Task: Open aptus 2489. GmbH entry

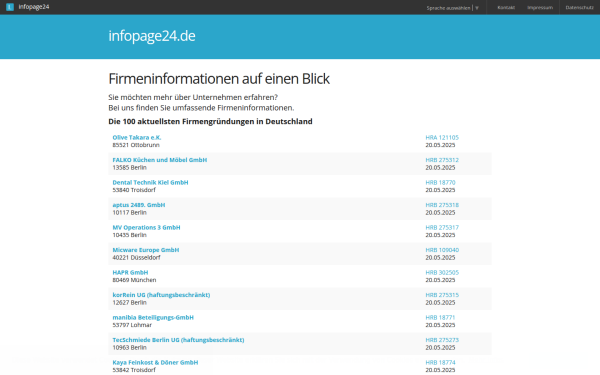Action: point(139,205)
